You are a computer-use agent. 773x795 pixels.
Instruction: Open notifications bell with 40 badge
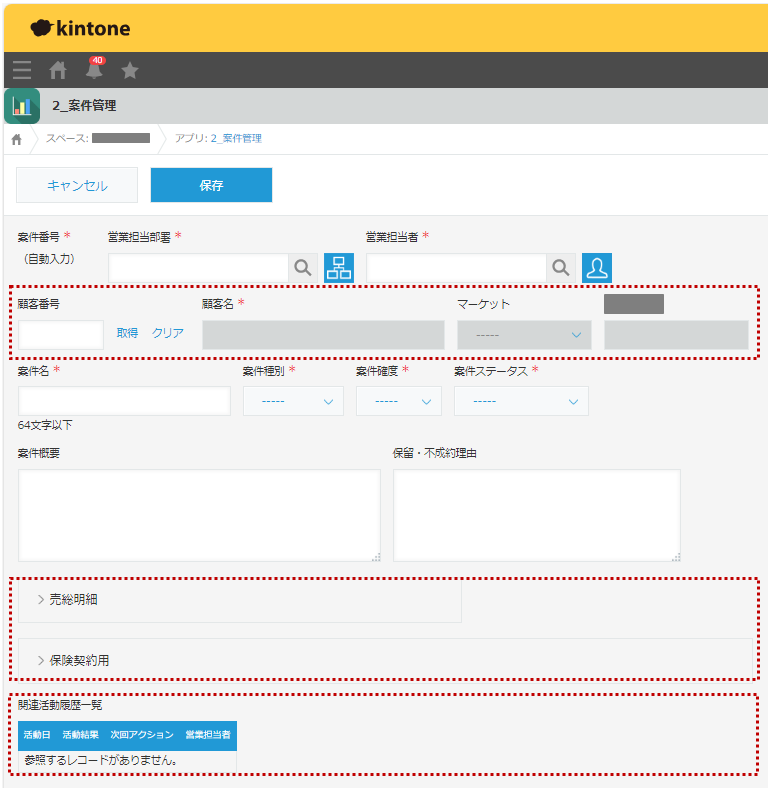[94, 70]
